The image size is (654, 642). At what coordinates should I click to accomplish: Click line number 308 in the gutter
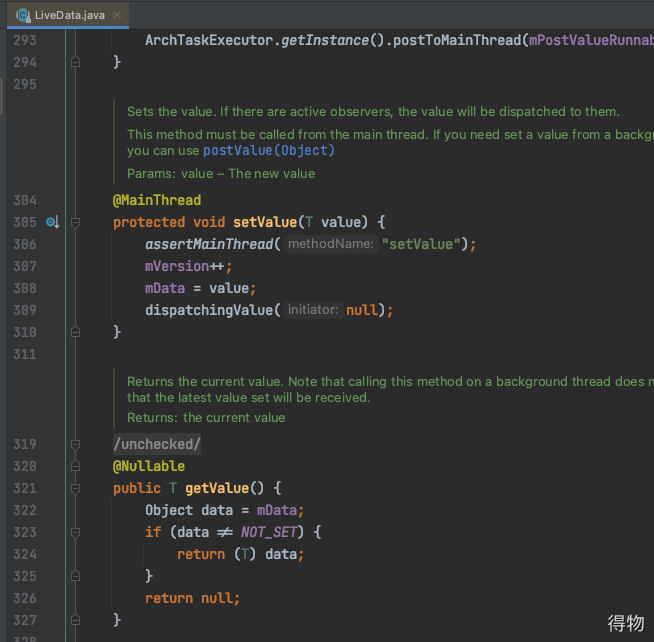point(25,288)
